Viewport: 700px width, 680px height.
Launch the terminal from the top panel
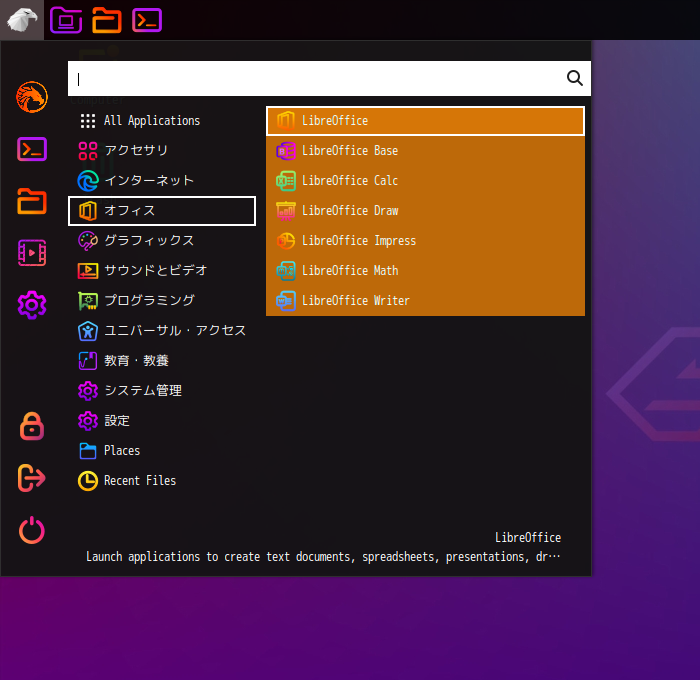[x=147, y=20]
